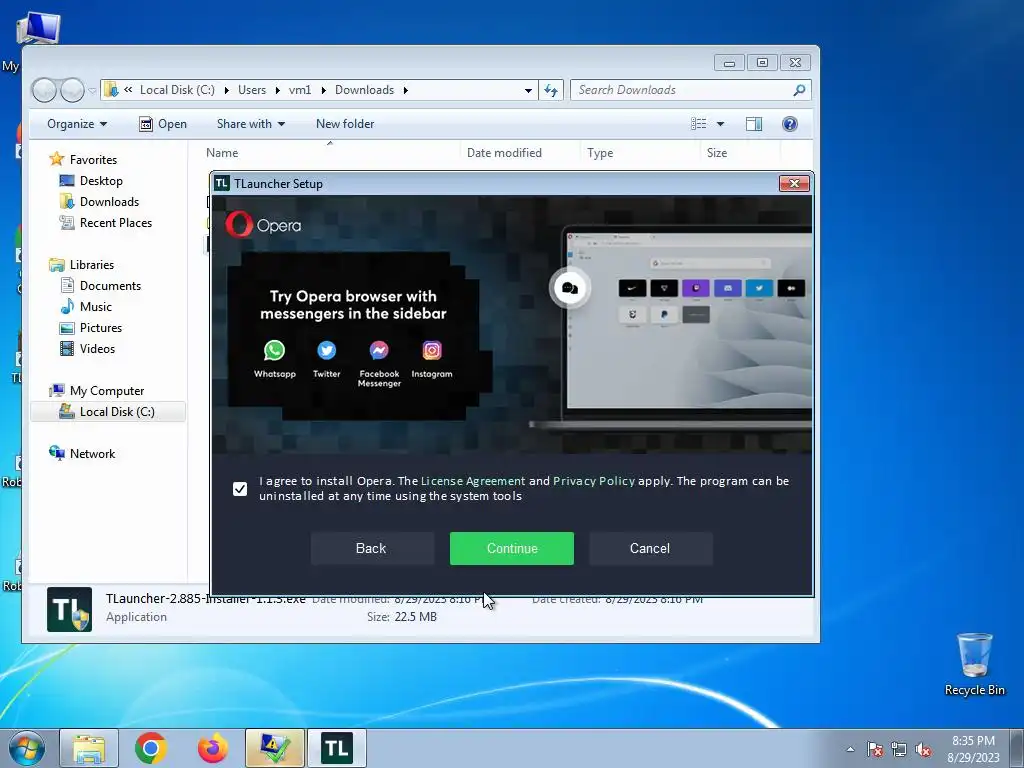
Task: Open the view options dropdown arrow
Action: (x=720, y=124)
